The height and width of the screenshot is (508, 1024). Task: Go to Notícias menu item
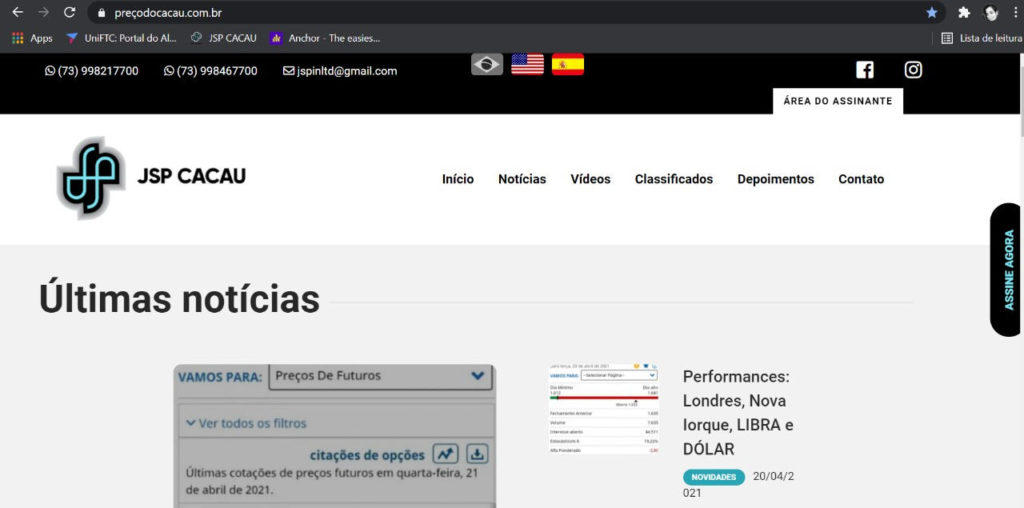pyautogui.click(x=522, y=179)
